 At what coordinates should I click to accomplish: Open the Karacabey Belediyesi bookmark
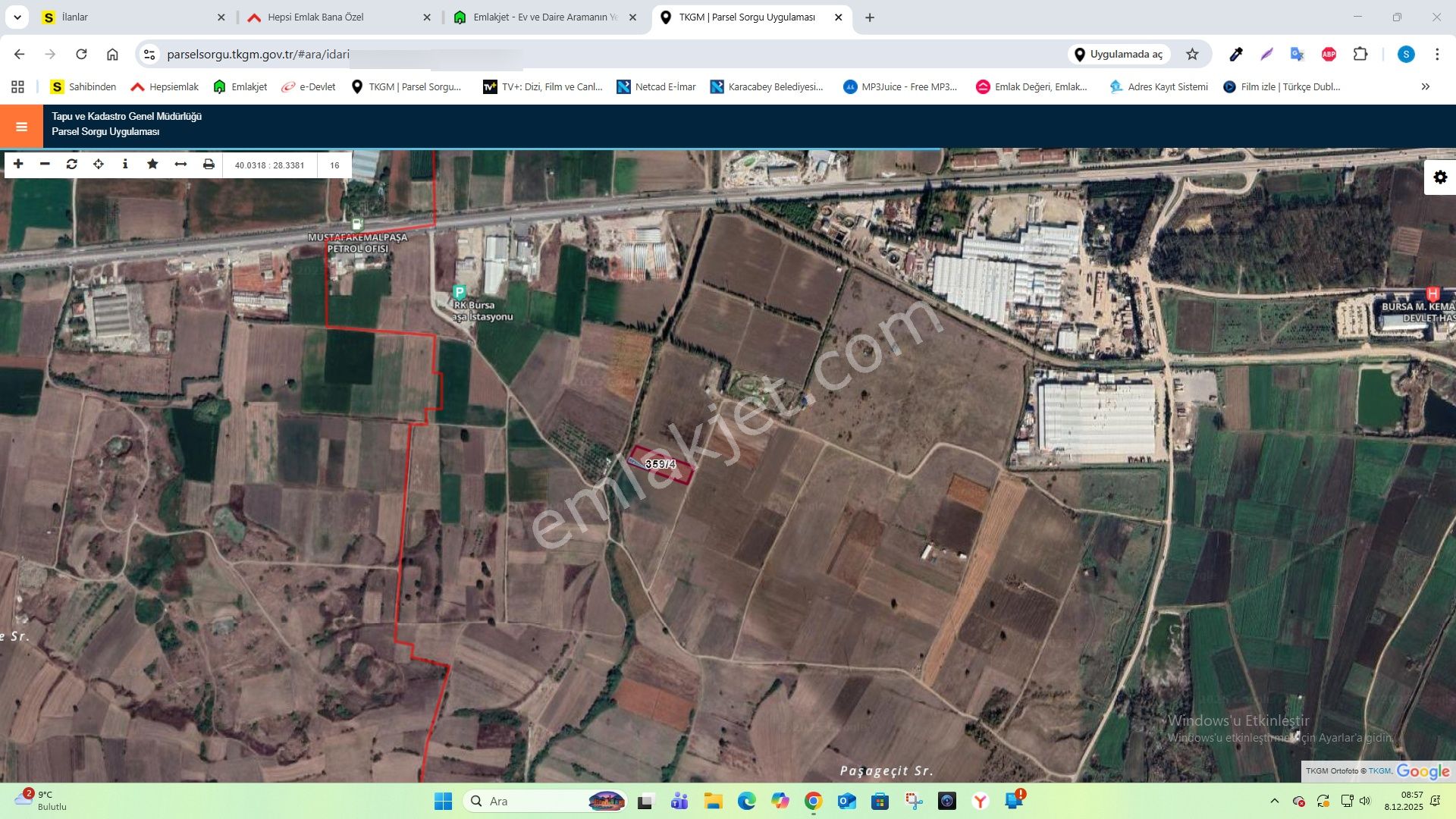pos(767,86)
